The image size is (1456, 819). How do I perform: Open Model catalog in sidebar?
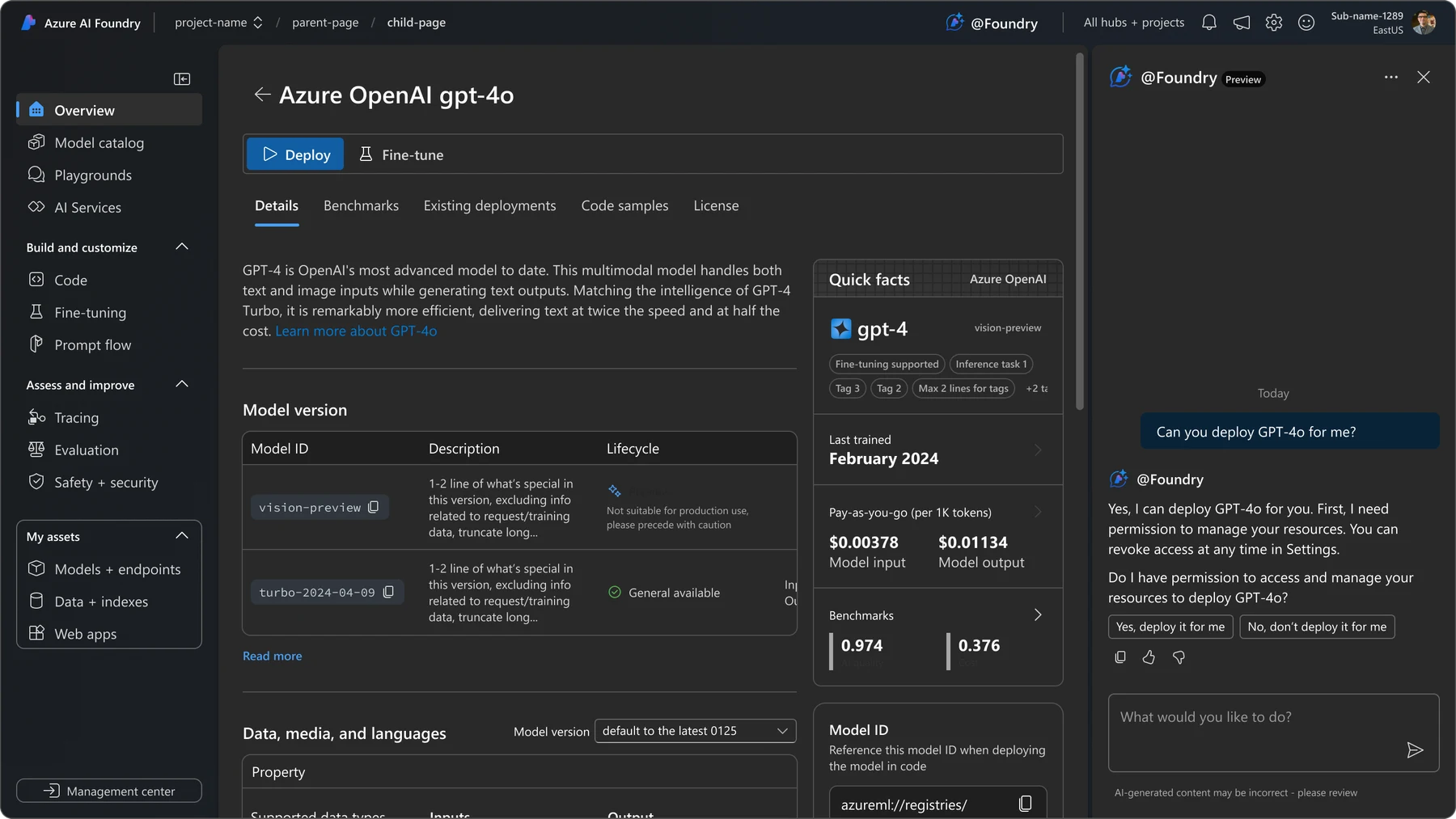[x=109, y=142]
